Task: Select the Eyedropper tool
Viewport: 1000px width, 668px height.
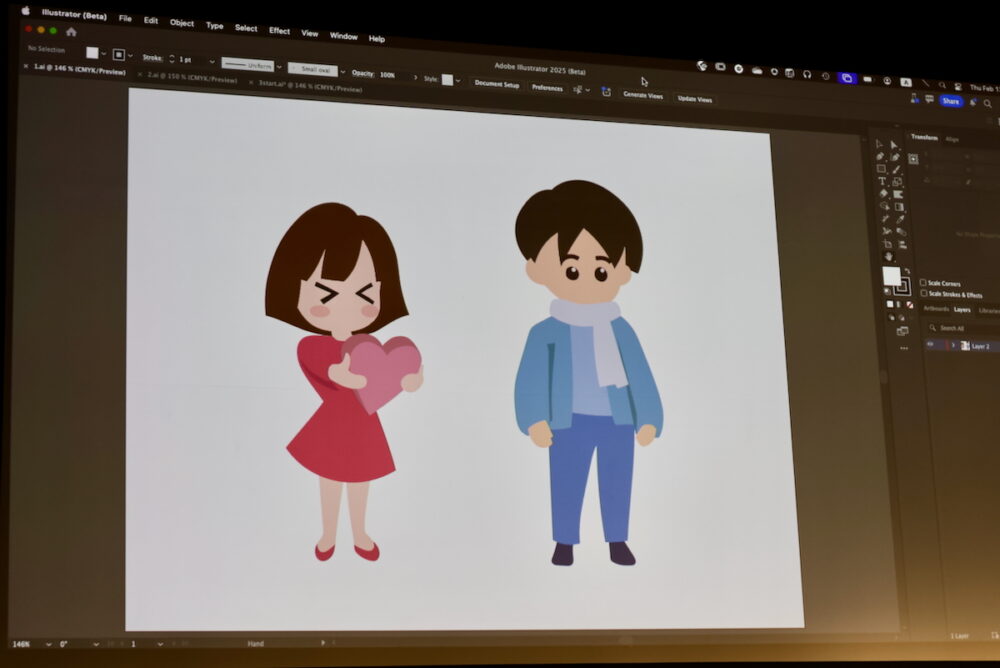Action: [x=900, y=220]
